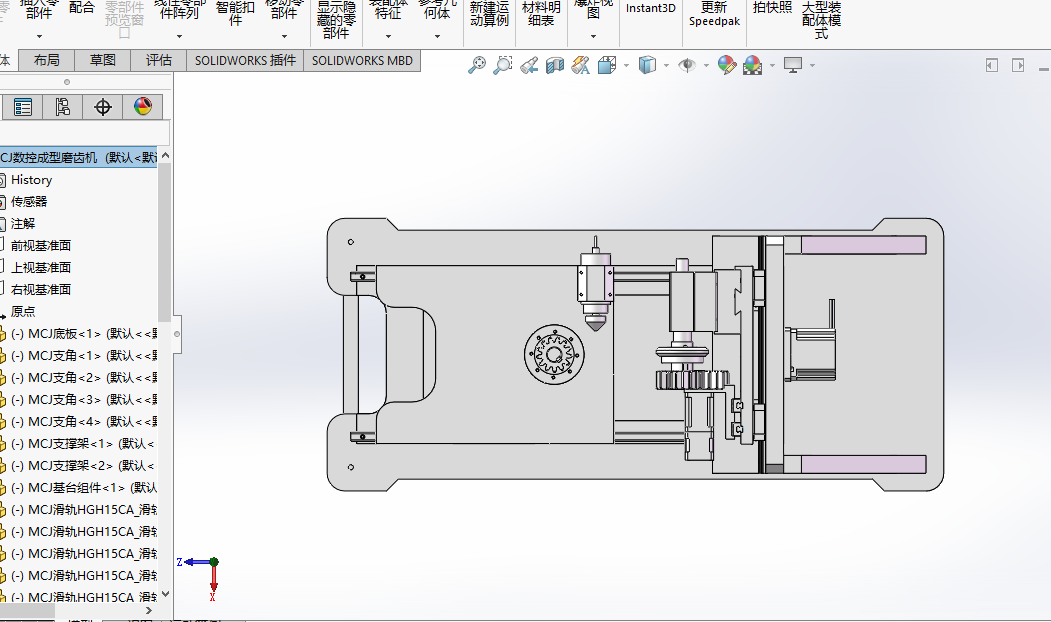The width and height of the screenshot is (1051, 622).
Task: Switch to 草图 tab
Action: click(103, 60)
